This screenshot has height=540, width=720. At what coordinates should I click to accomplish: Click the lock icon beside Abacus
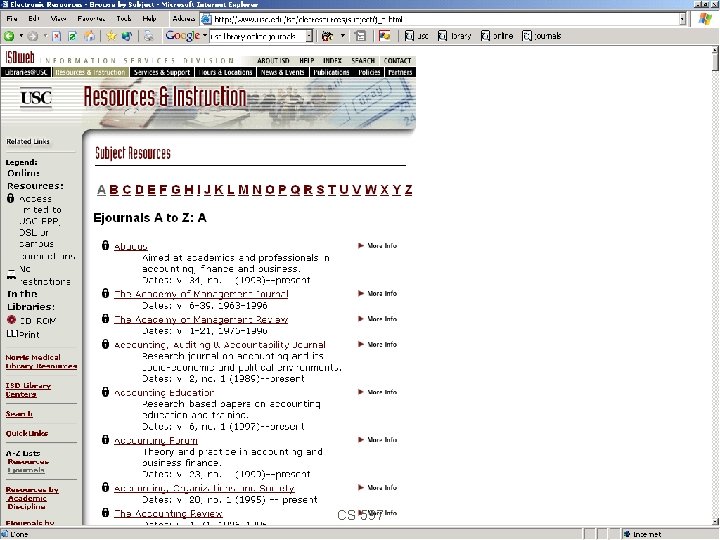tap(106, 245)
